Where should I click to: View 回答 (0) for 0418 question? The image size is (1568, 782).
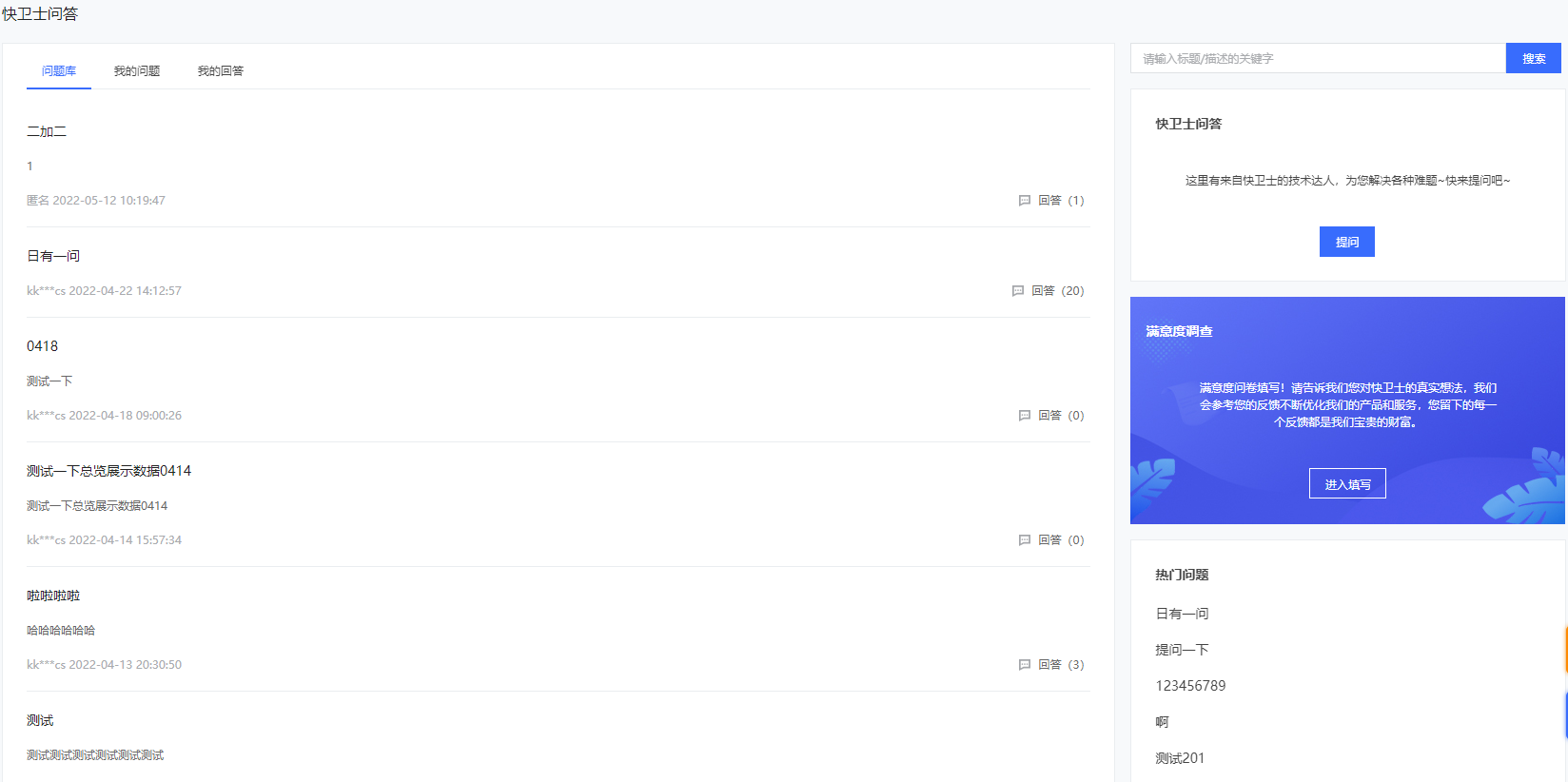(1061, 416)
